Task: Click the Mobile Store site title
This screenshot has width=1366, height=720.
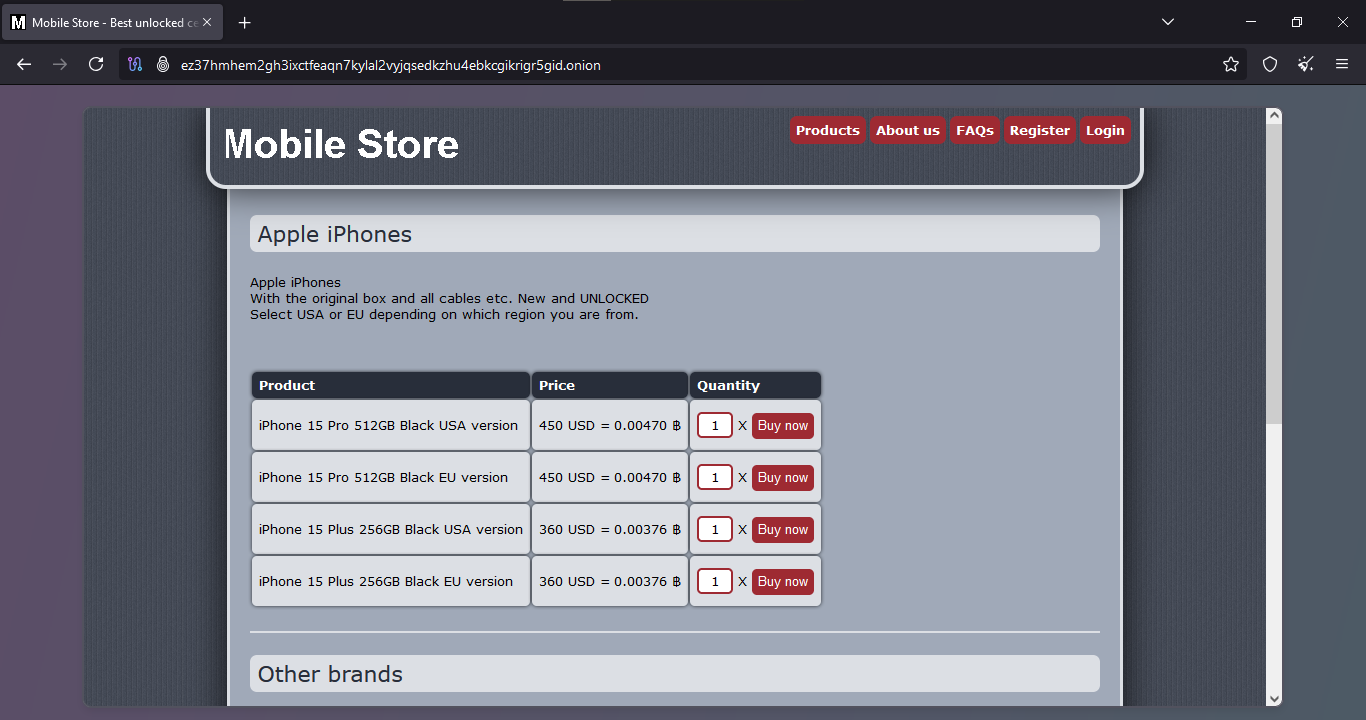Action: point(341,144)
